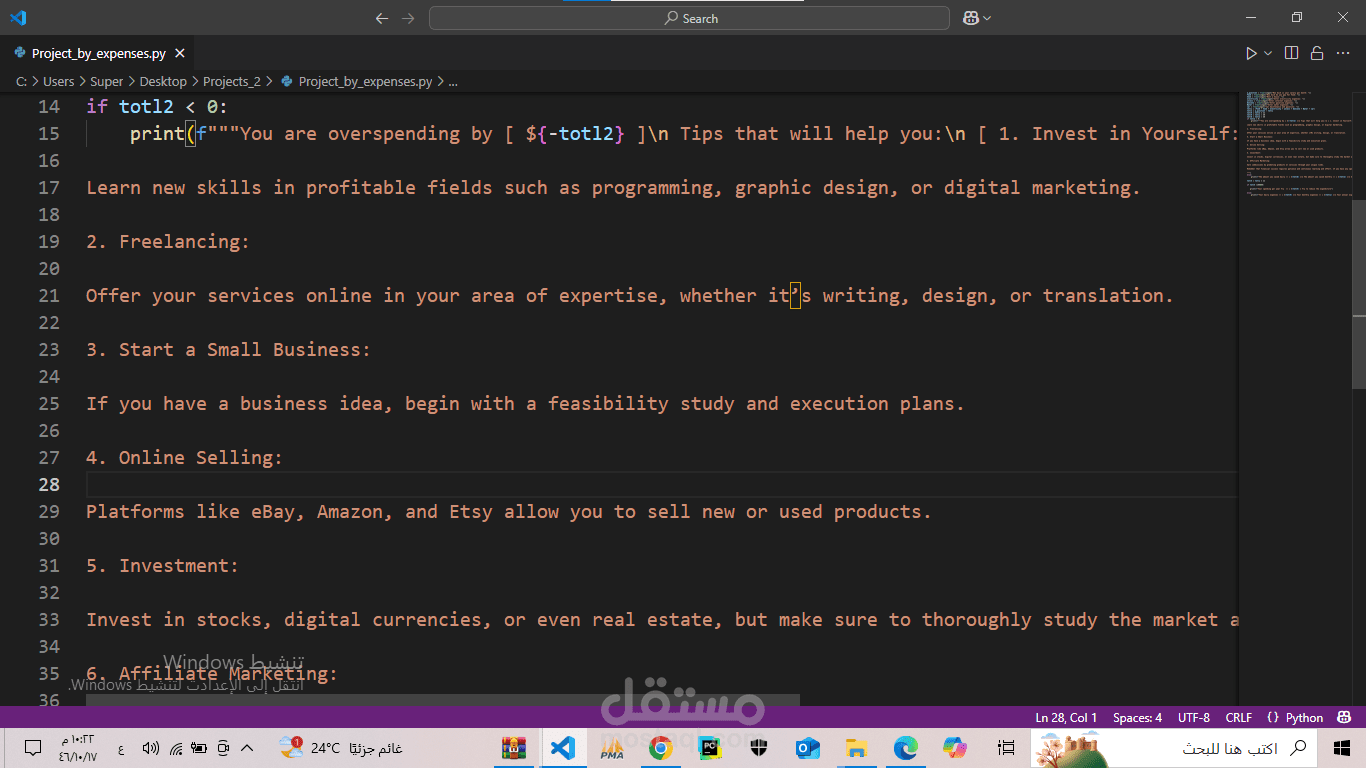Launch Copilot from the taskbar
Viewport: 1366px width, 768px height.
[x=955, y=748]
